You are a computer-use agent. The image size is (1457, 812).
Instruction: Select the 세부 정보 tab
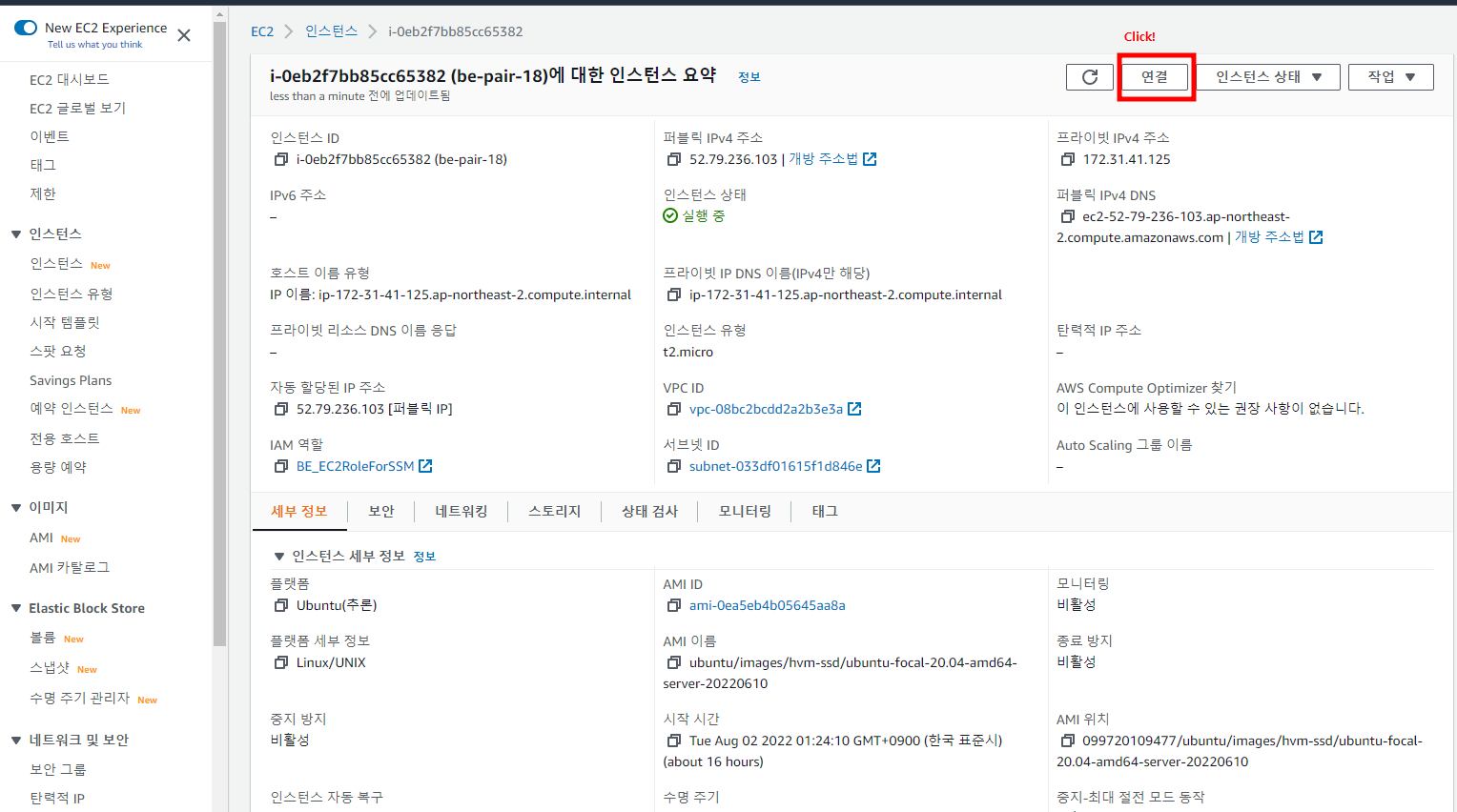tap(299, 512)
